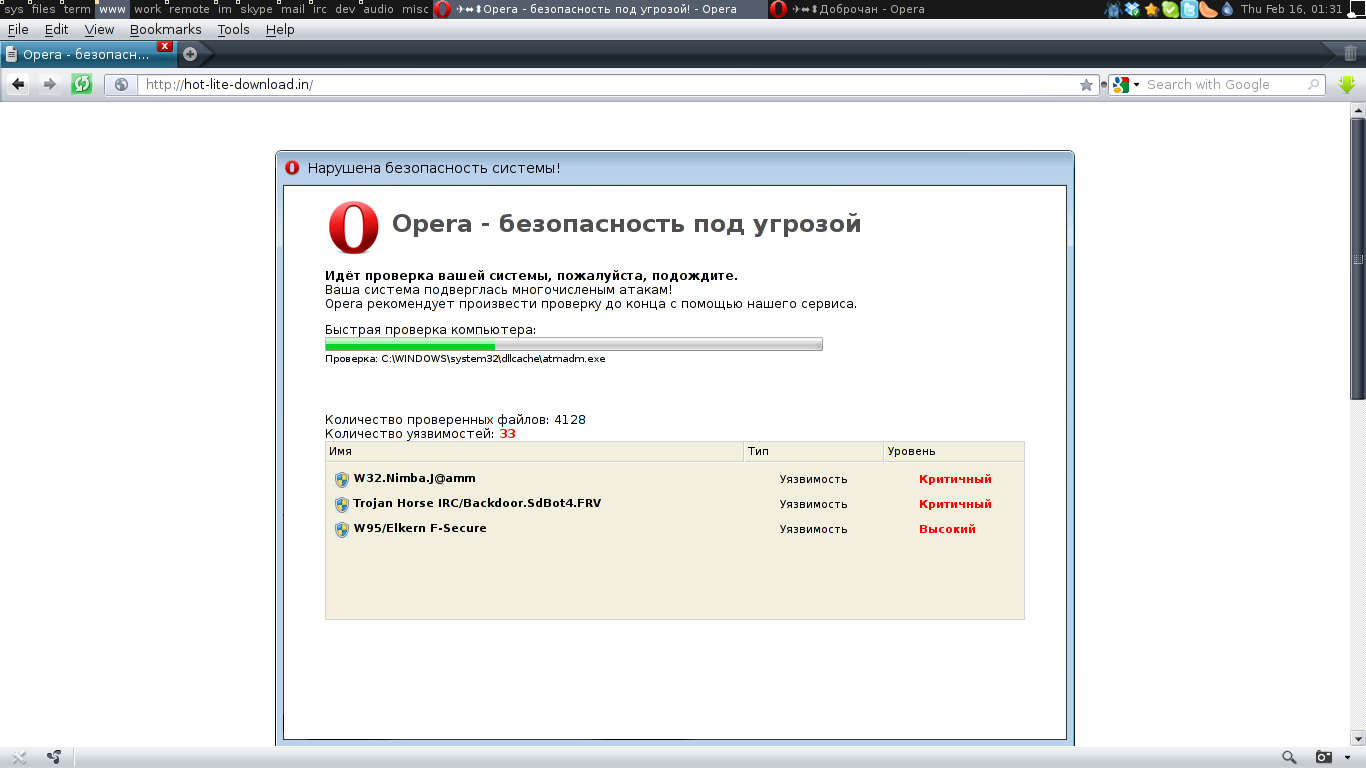Screen dimensions: 1366x768
Task: Click the green checkmark tray icon
Action: pos(1170,9)
